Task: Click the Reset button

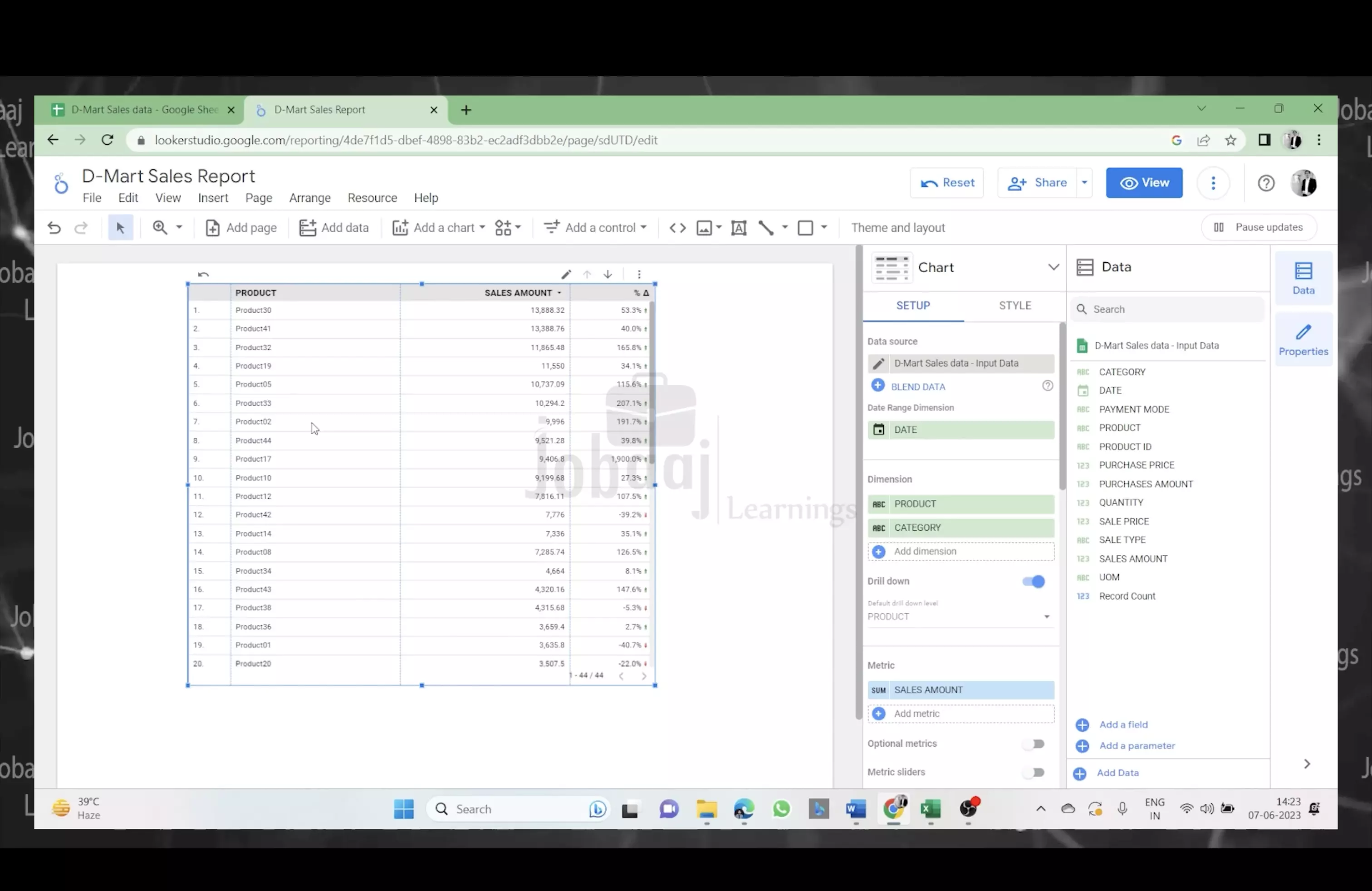Action: click(947, 183)
